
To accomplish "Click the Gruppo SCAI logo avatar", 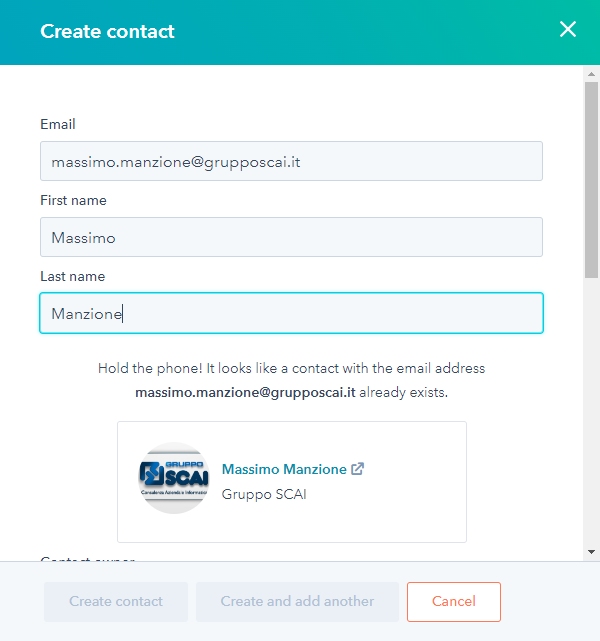I will (x=174, y=478).
